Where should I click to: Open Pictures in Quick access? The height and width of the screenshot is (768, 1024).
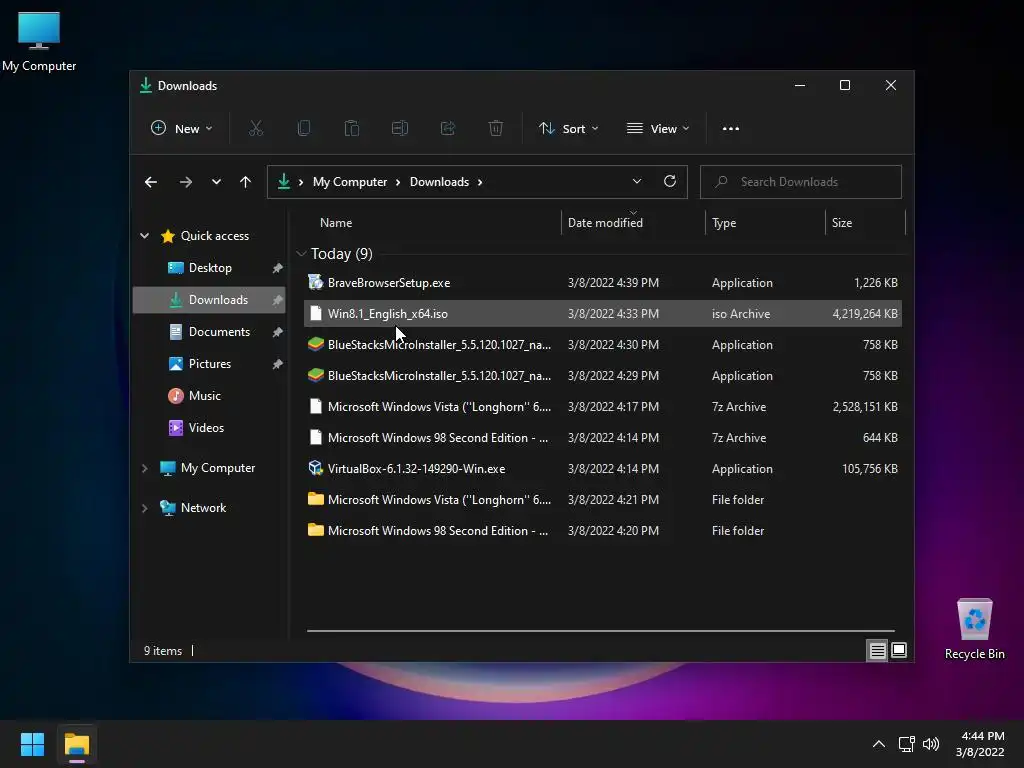209,364
